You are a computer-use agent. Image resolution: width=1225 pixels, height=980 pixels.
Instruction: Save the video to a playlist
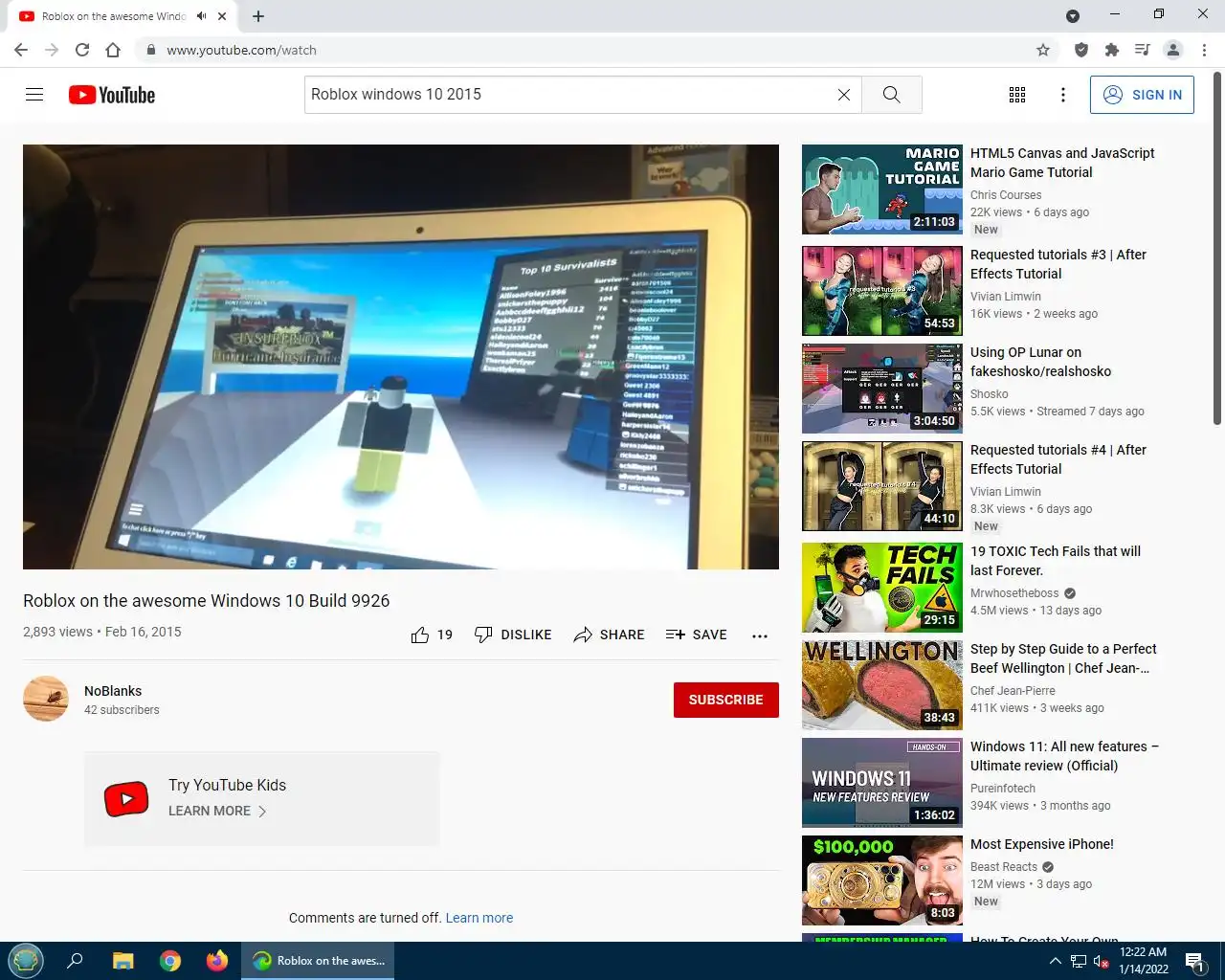tap(696, 635)
